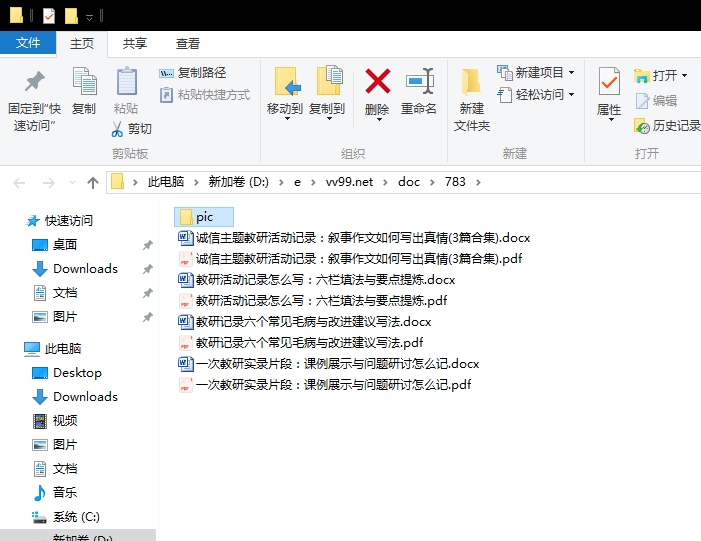Expand the chevron after 783 breadcrumb
Image resolution: width=701 pixels, height=541 pixels.
[478, 182]
